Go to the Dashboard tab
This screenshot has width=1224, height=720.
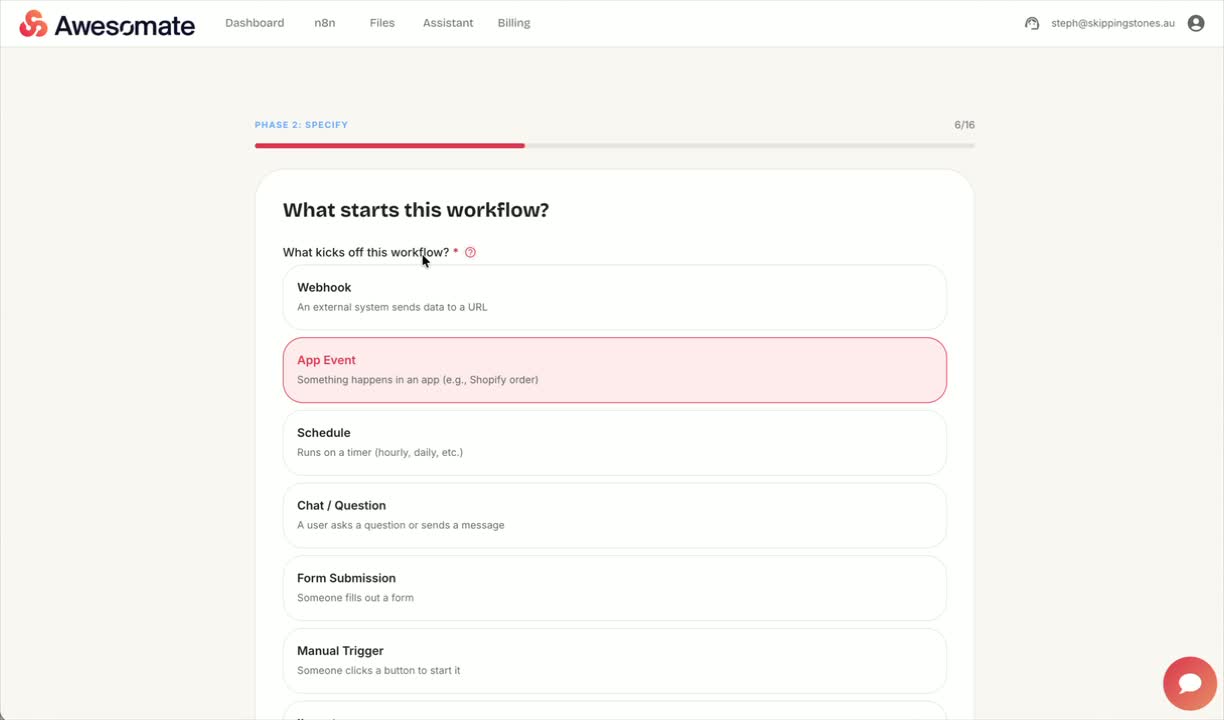coord(255,23)
